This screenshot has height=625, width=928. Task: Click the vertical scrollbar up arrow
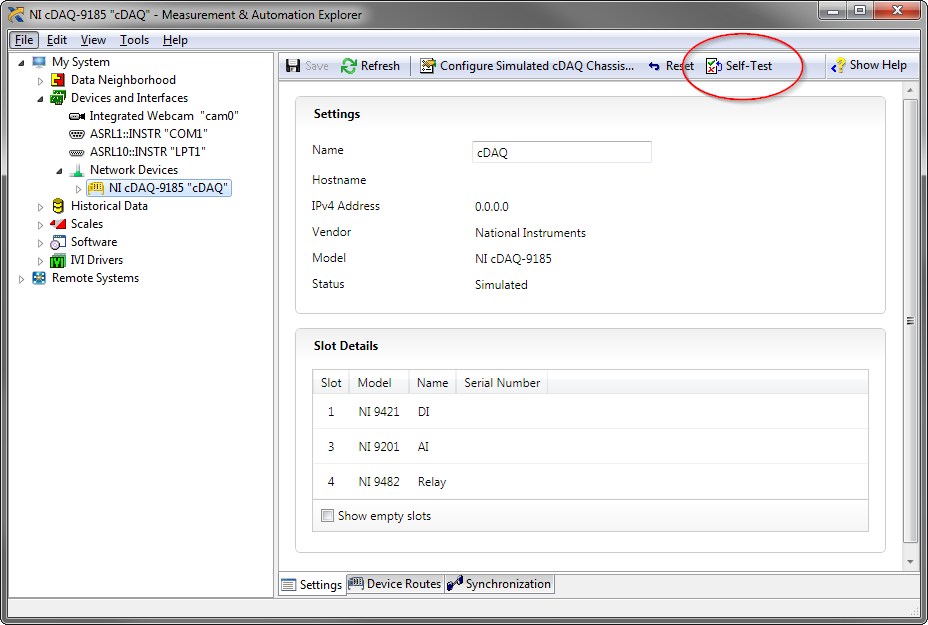[910, 90]
